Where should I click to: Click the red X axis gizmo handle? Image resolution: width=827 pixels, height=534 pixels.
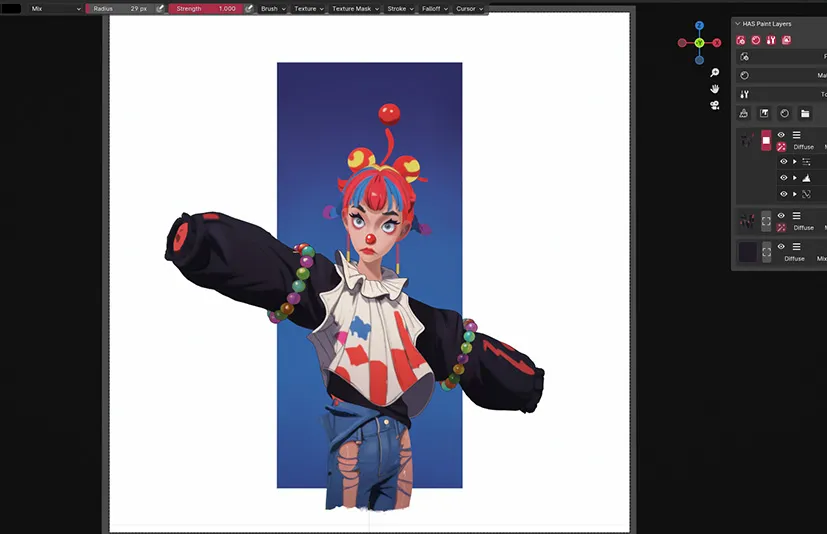pyautogui.click(x=717, y=43)
